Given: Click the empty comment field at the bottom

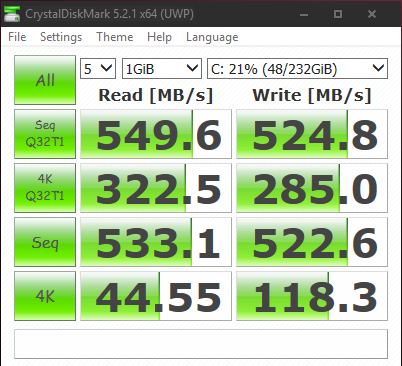Looking at the screenshot, I should 201,344.
